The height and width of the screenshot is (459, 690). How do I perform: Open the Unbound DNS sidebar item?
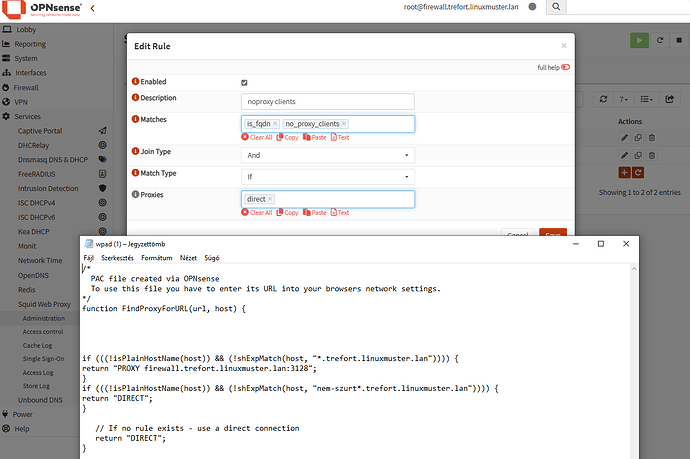[x=40, y=400]
